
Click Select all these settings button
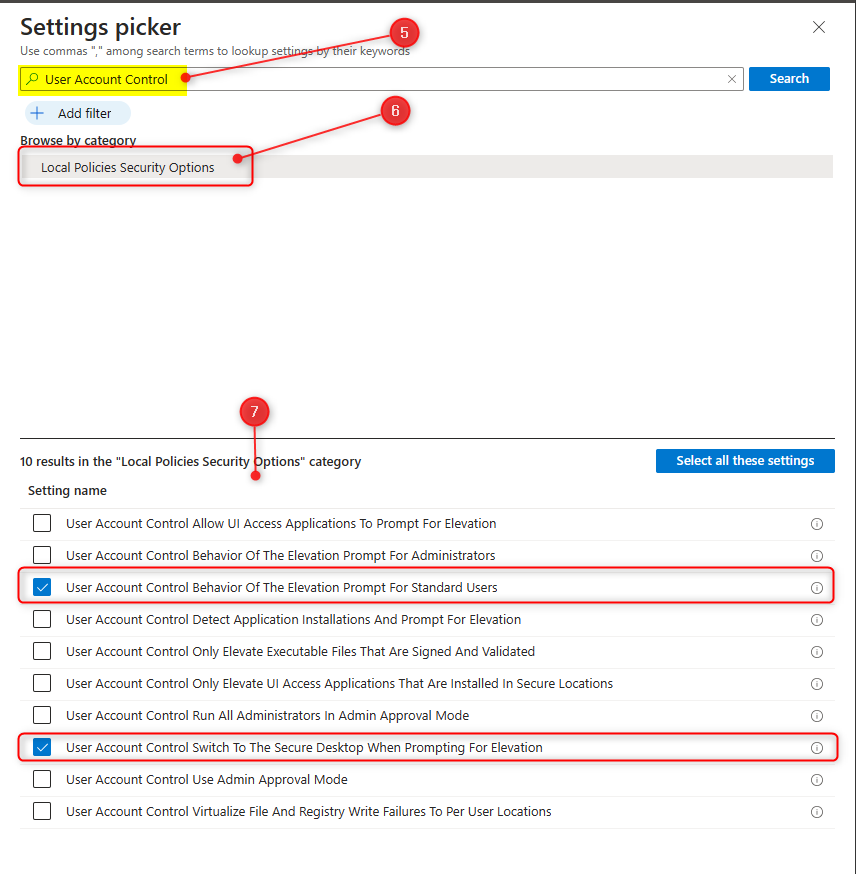tap(745, 461)
